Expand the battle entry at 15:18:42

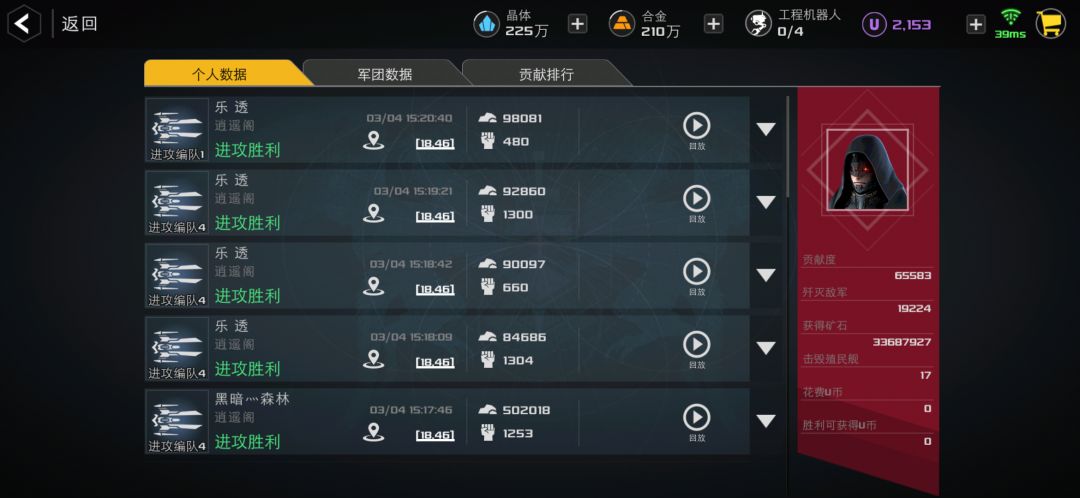coord(766,276)
